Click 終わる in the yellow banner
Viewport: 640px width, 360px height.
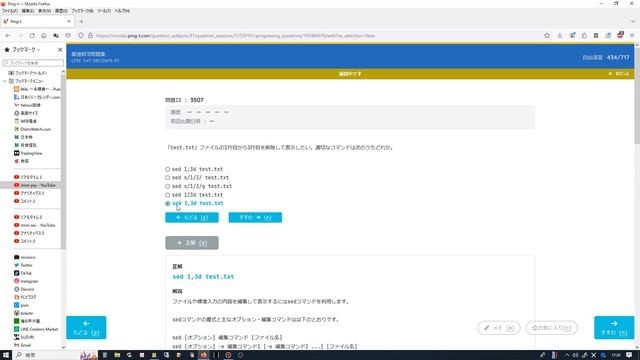click(619, 74)
